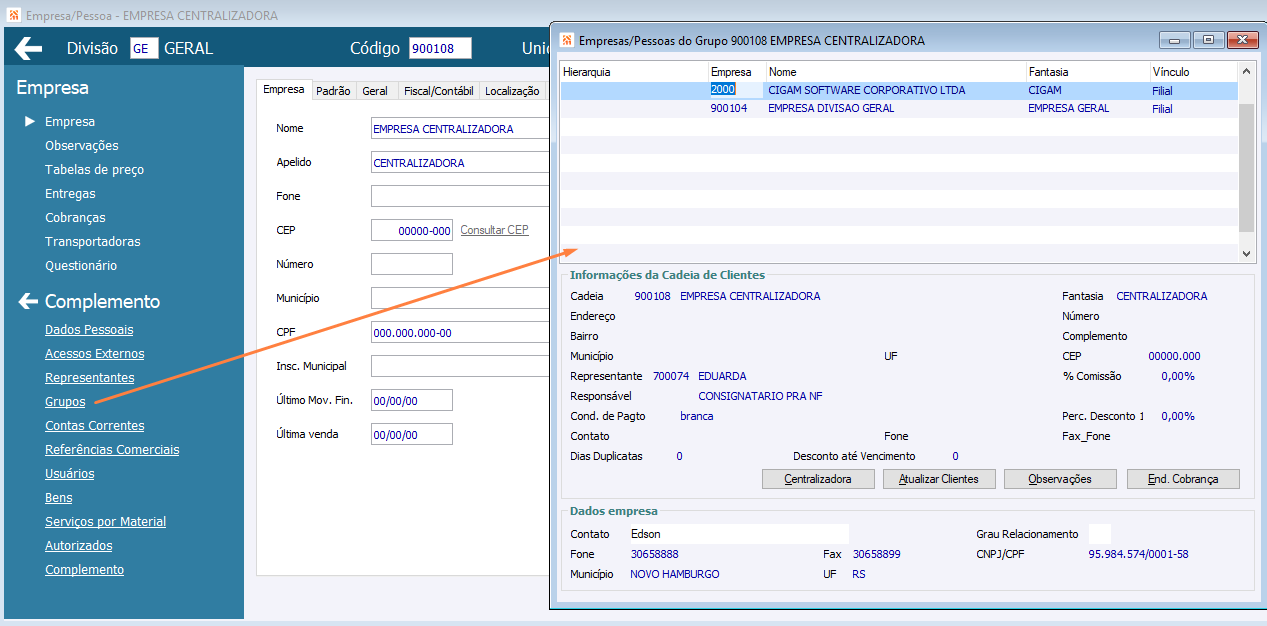This screenshot has width=1267, height=626.
Task: Open the Representantes link
Action: [x=90, y=378]
